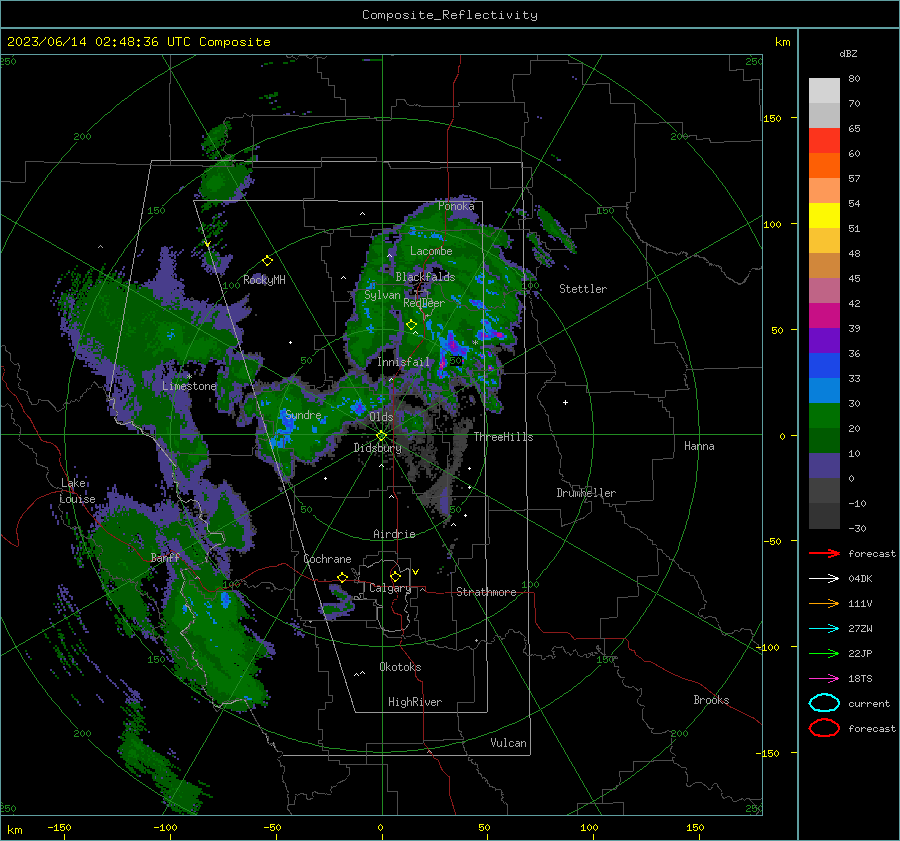Click the Limestone label
Image resolution: width=900 pixels, height=841 pixels.
click(x=189, y=386)
